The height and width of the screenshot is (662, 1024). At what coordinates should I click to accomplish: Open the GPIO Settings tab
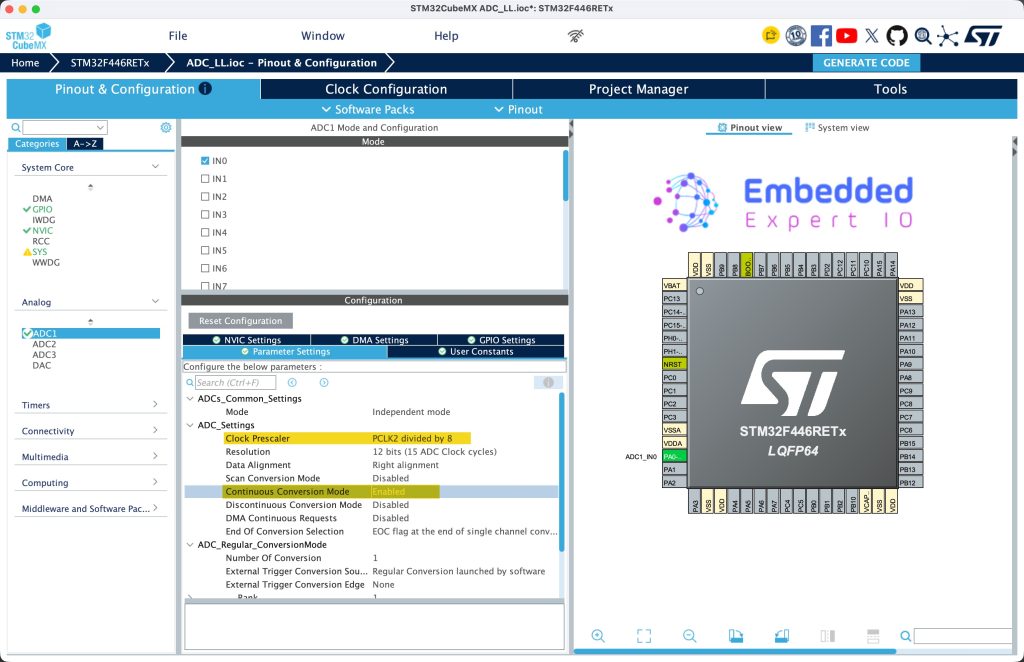click(501, 339)
